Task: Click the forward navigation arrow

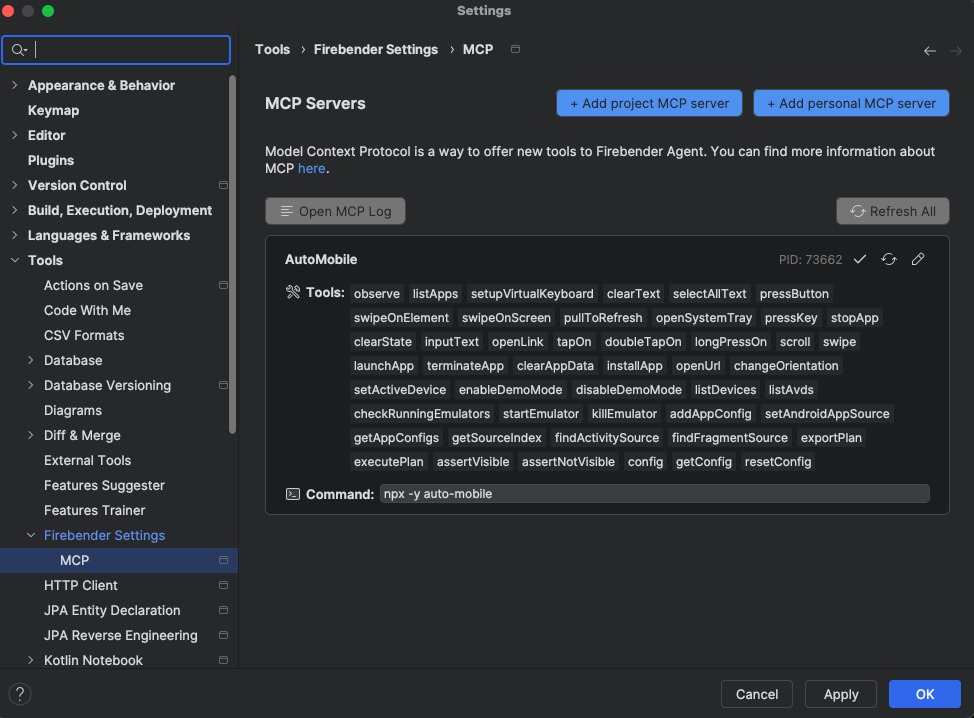Action: 955,51
